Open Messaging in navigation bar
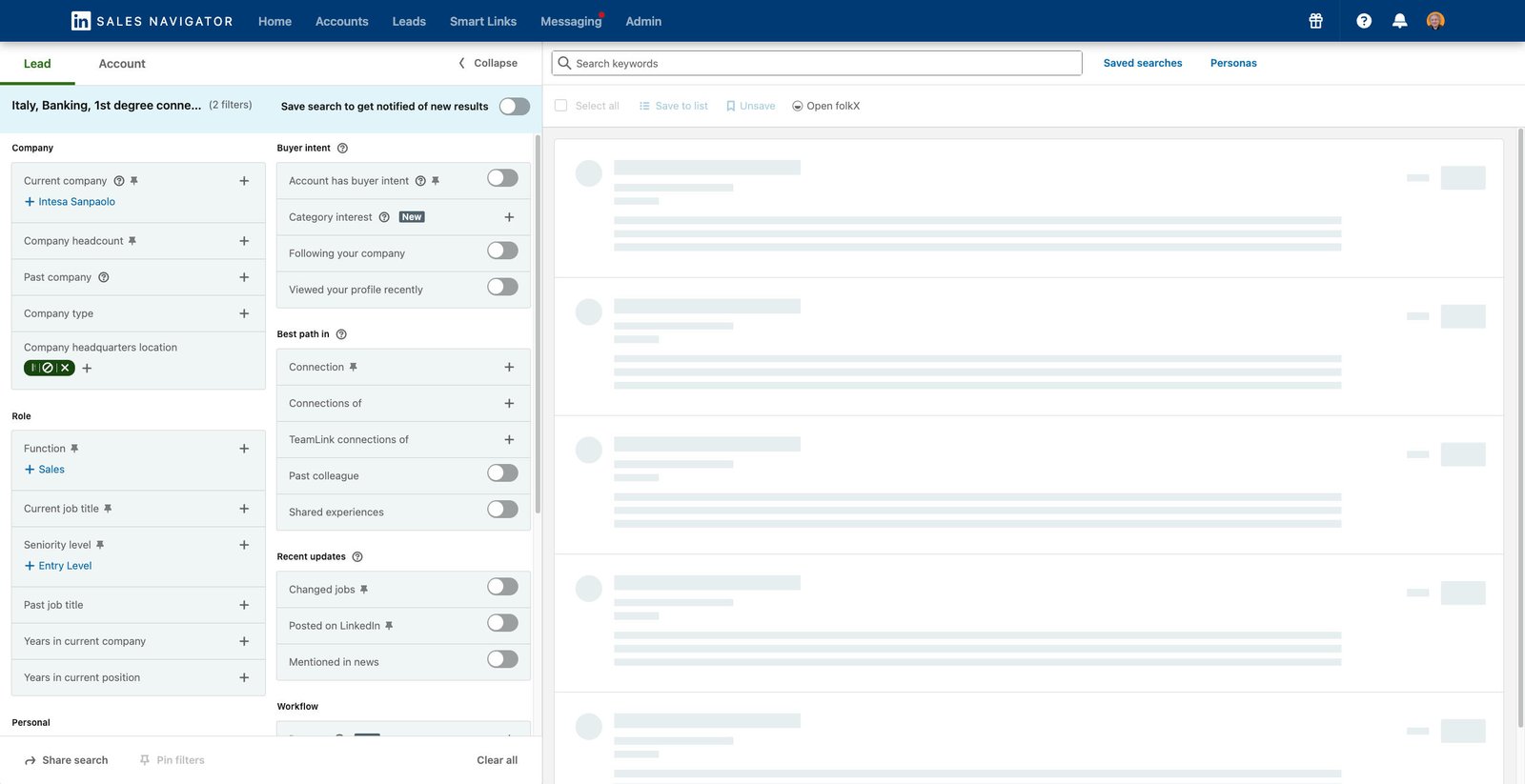 click(x=571, y=21)
